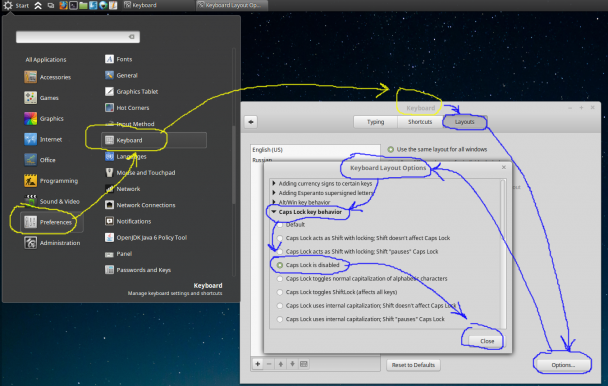Open the file manager panel launcher
Image resolution: width=608 pixels, height=386 pixels.
(83, 5)
